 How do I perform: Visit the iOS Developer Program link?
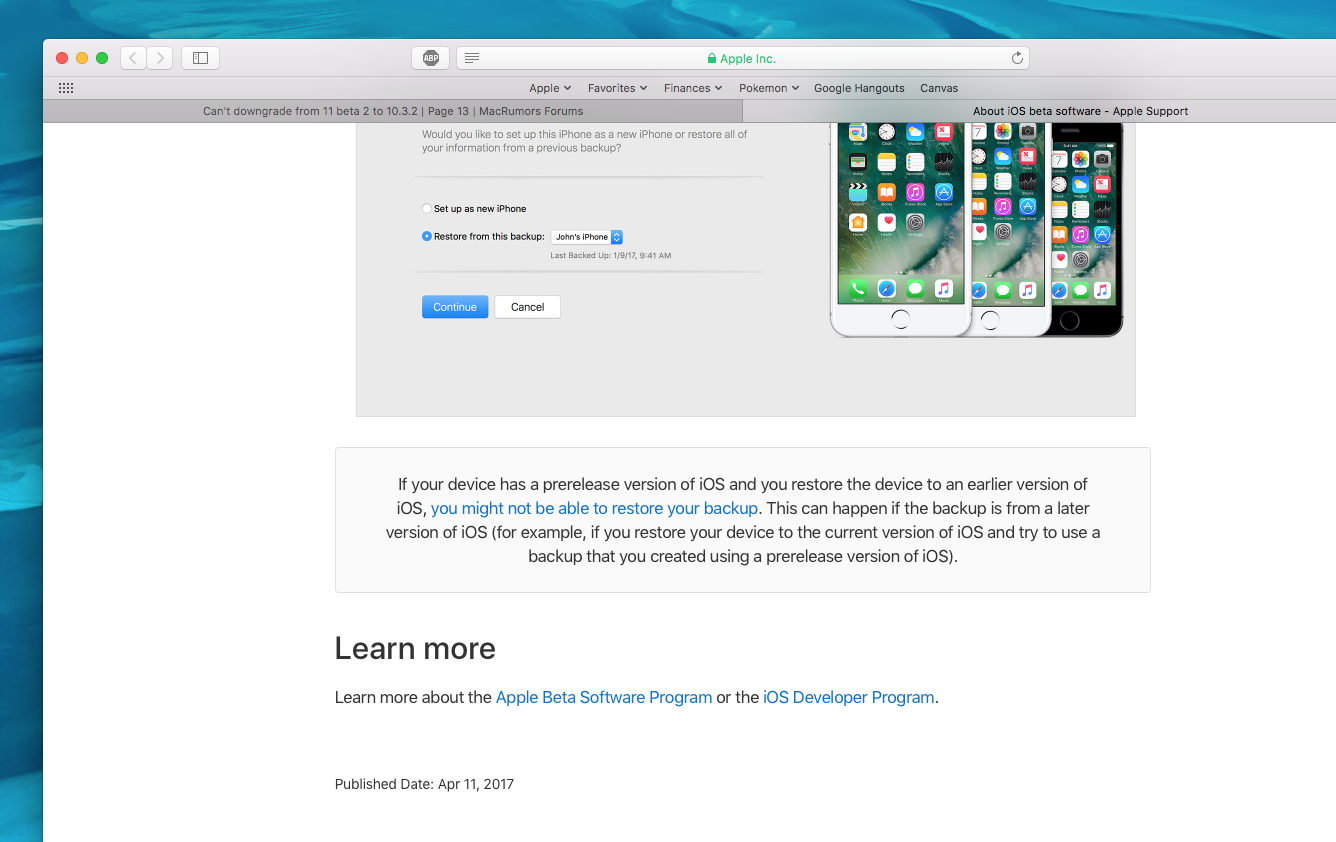[x=849, y=697]
